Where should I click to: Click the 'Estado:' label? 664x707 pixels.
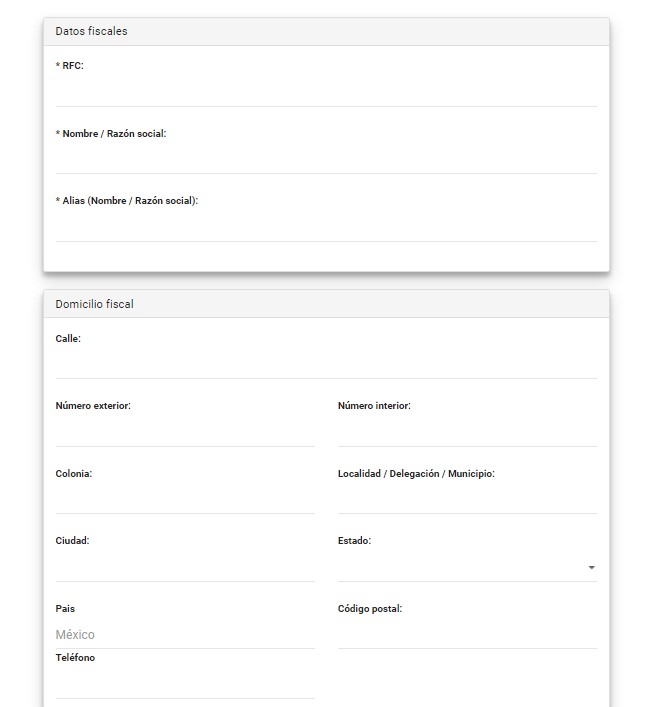pos(354,541)
